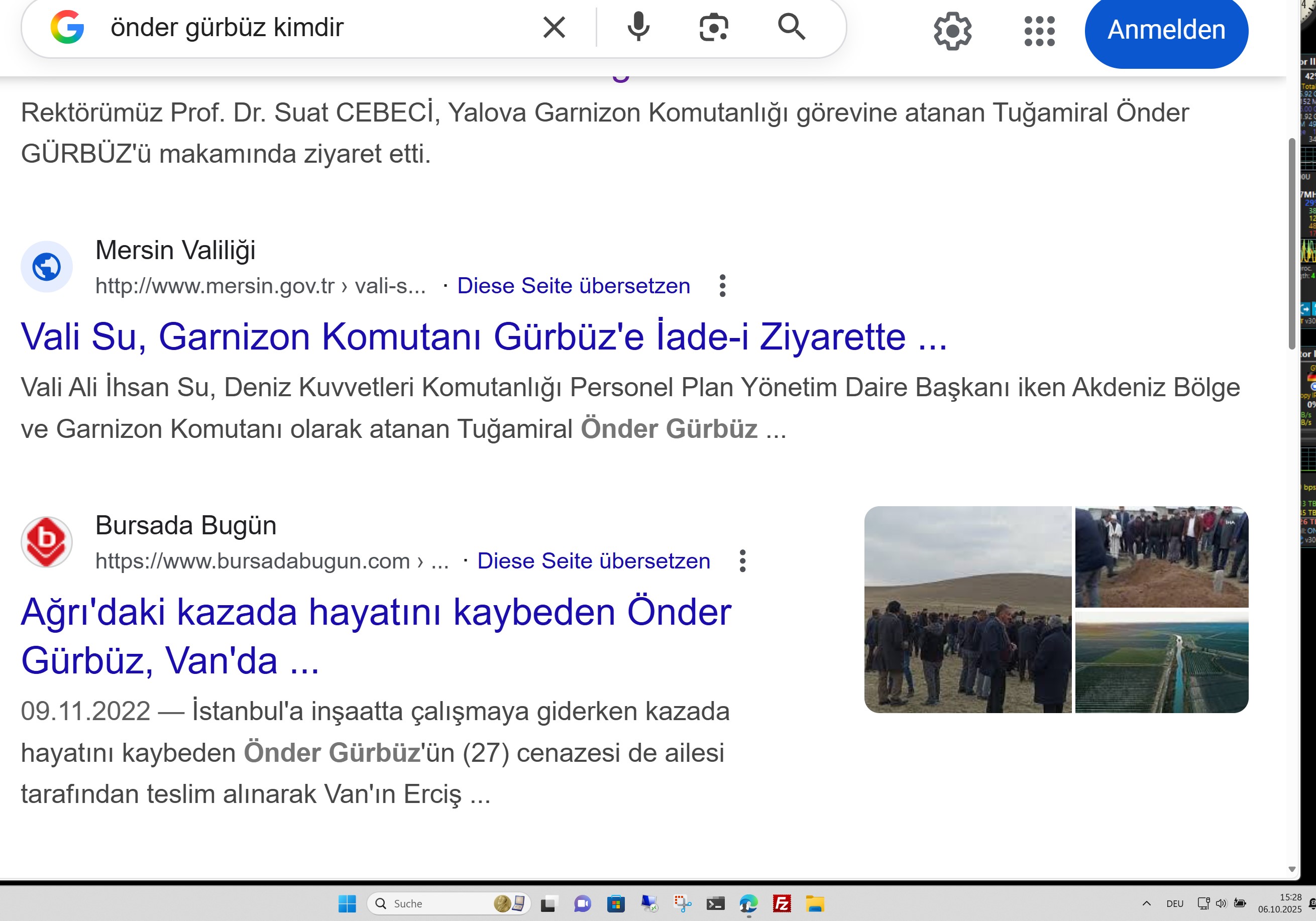
Task: Open Google settings gear icon
Action: [952, 31]
